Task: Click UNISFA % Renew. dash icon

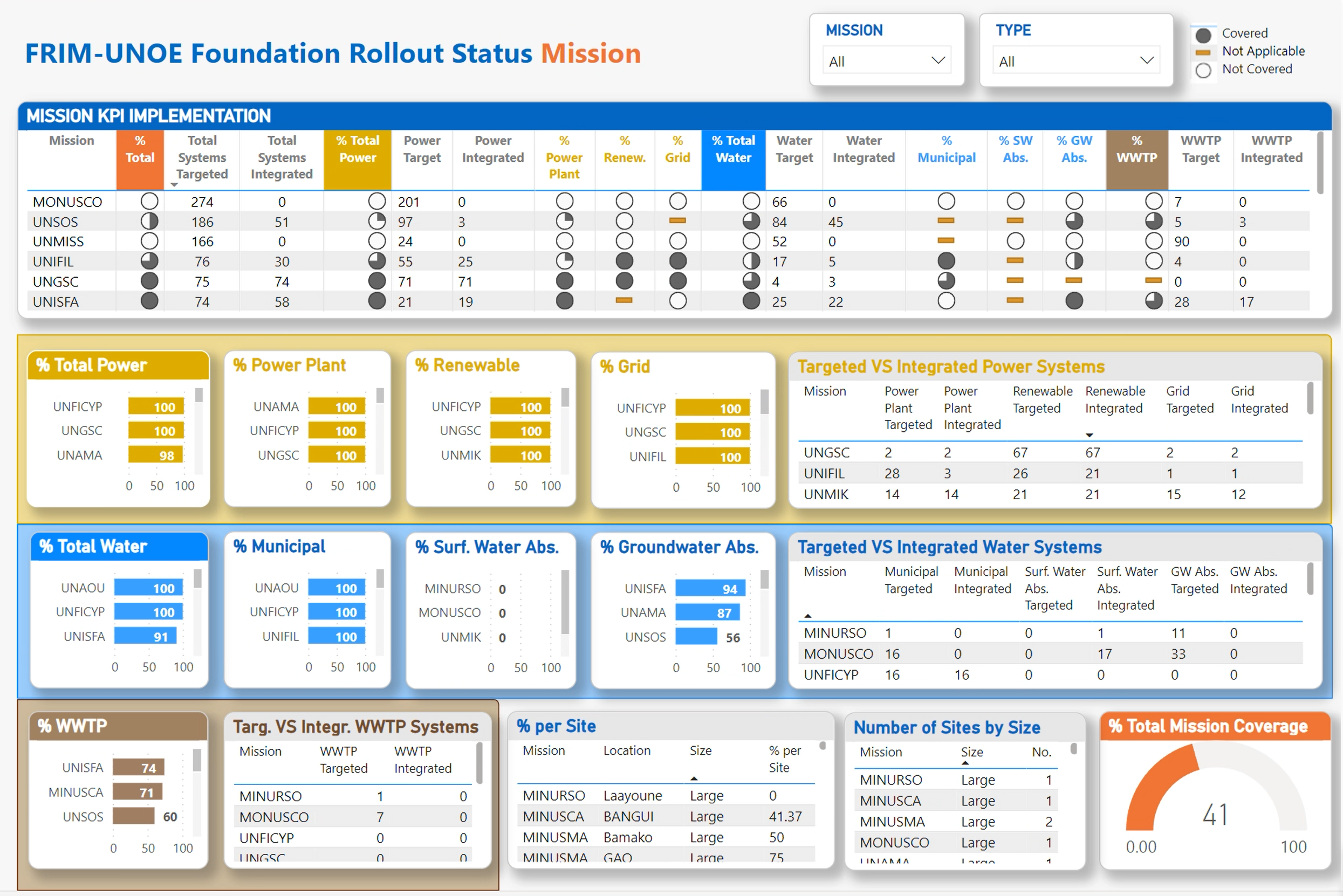Action: click(x=625, y=300)
